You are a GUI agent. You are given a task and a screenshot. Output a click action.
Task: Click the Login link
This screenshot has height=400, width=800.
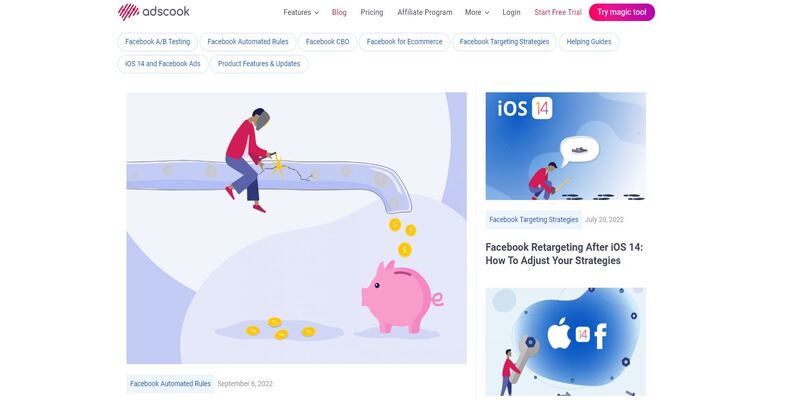point(511,12)
